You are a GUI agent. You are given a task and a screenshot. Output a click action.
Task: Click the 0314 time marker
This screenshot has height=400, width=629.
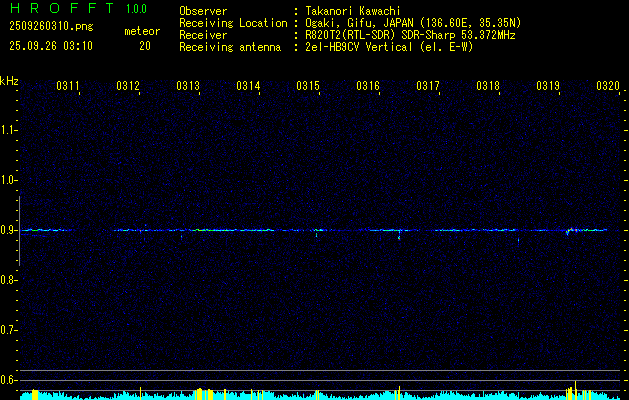[248, 85]
